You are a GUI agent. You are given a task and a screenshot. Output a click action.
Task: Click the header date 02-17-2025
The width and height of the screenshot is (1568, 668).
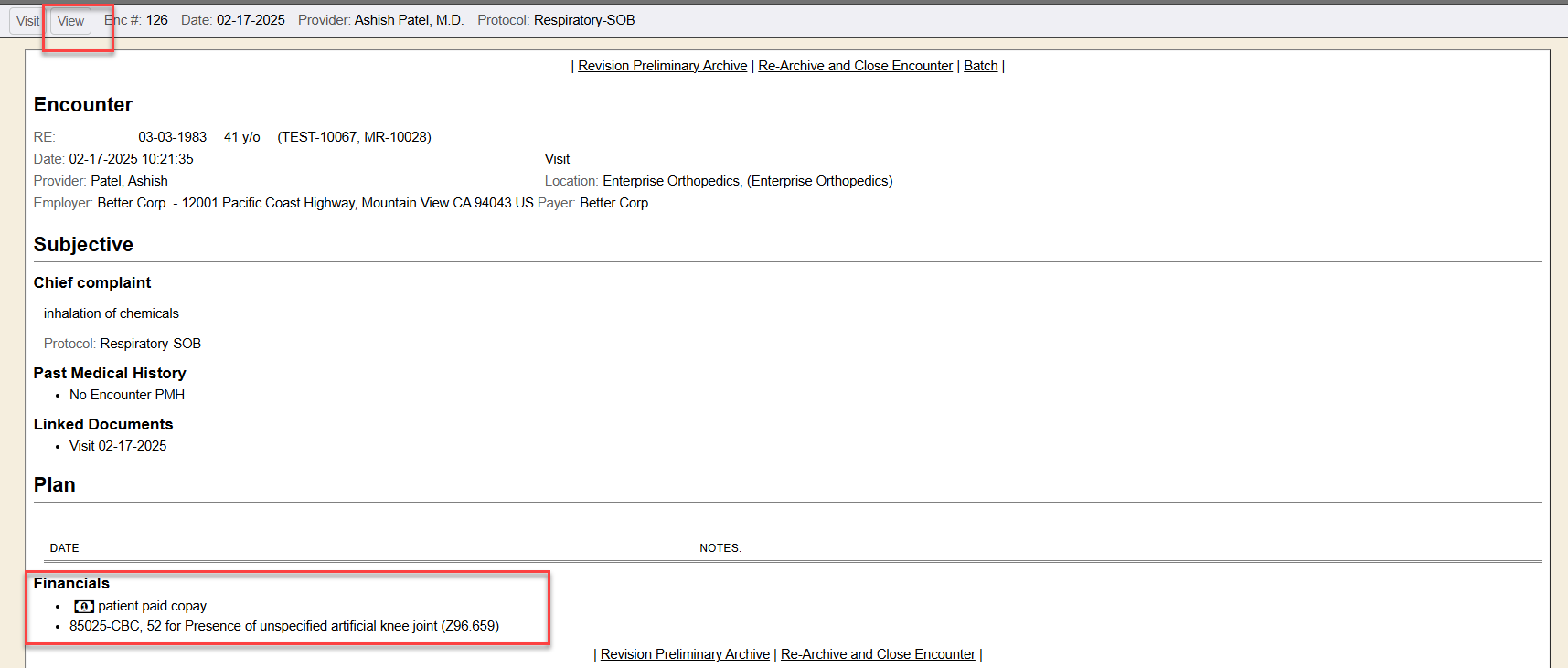tap(251, 20)
